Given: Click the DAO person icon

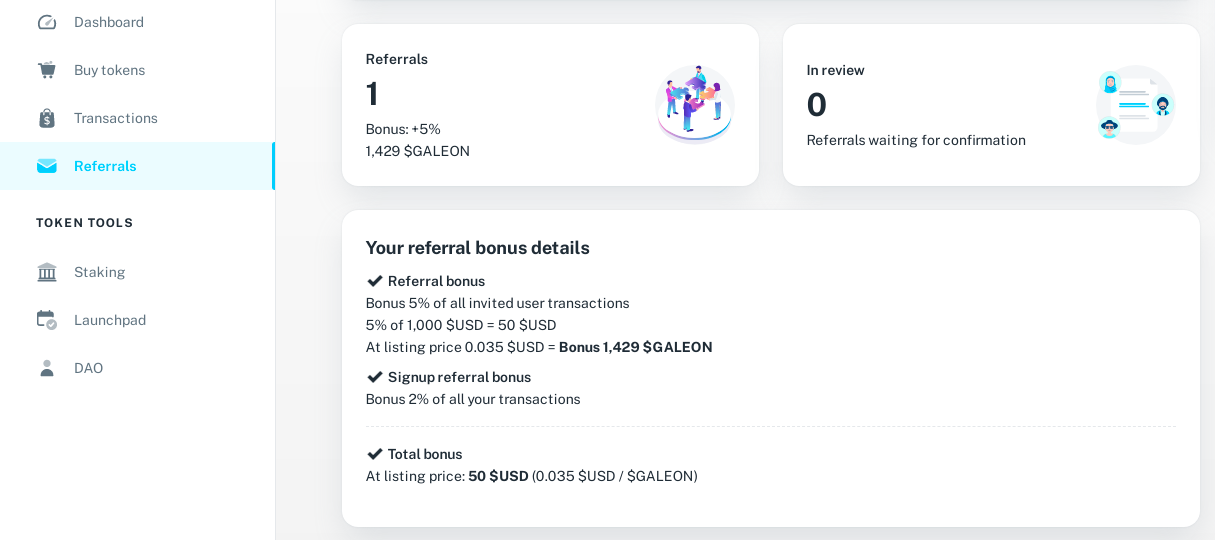Looking at the screenshot, I should [47, 368].
